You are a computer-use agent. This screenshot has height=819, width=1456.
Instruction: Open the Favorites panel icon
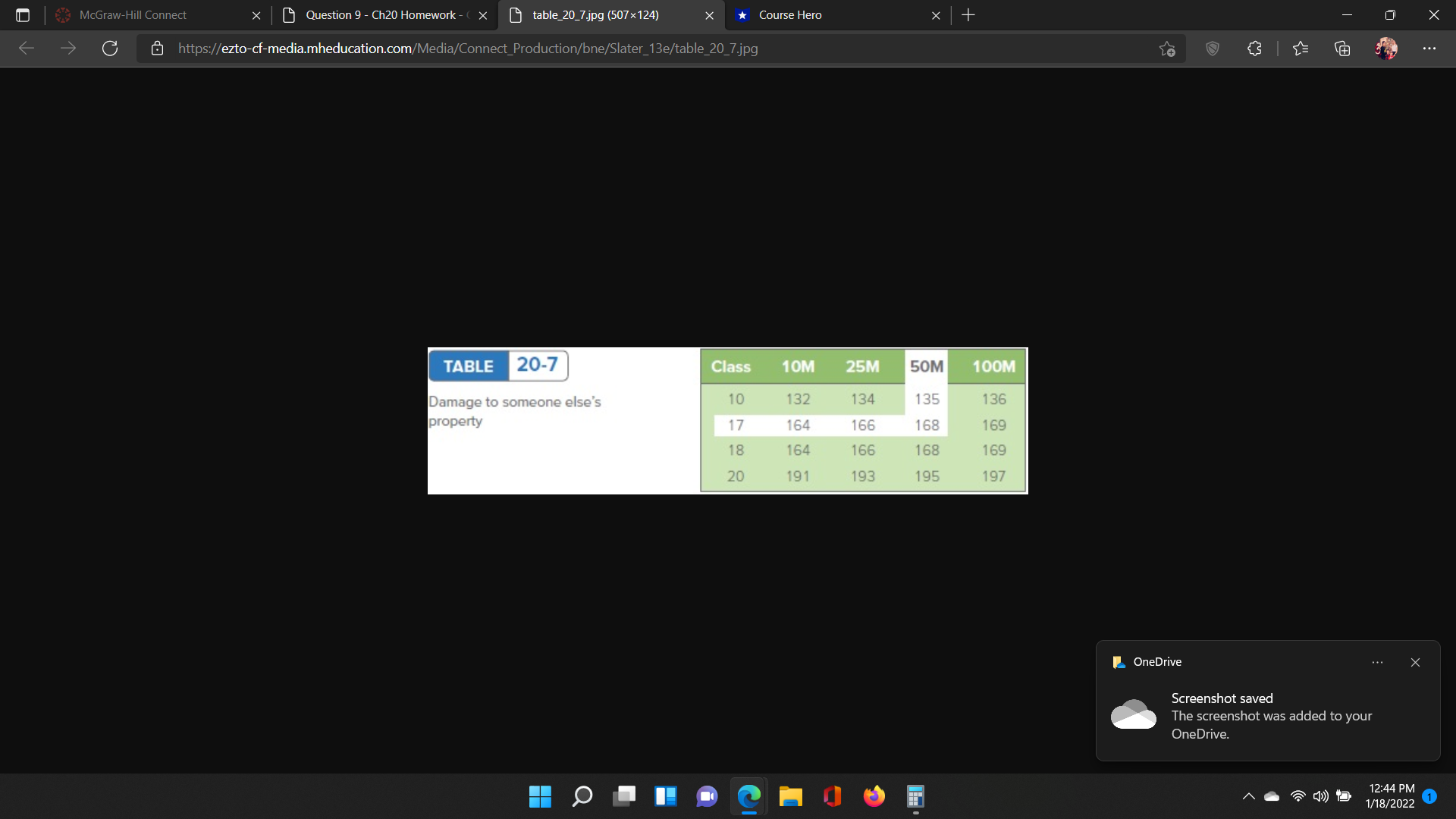click(1301, 48)
